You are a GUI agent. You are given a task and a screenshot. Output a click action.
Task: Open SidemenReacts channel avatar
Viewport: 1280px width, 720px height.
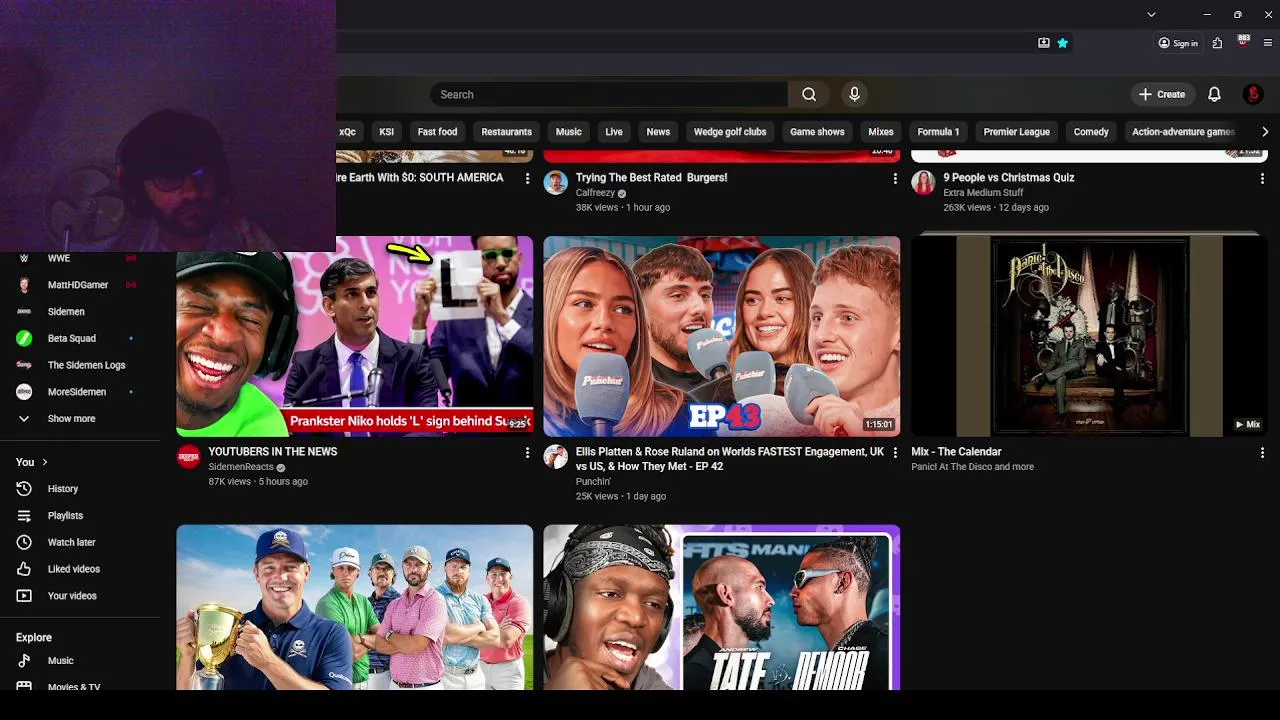pyautogui.click(x=188, y=457)
